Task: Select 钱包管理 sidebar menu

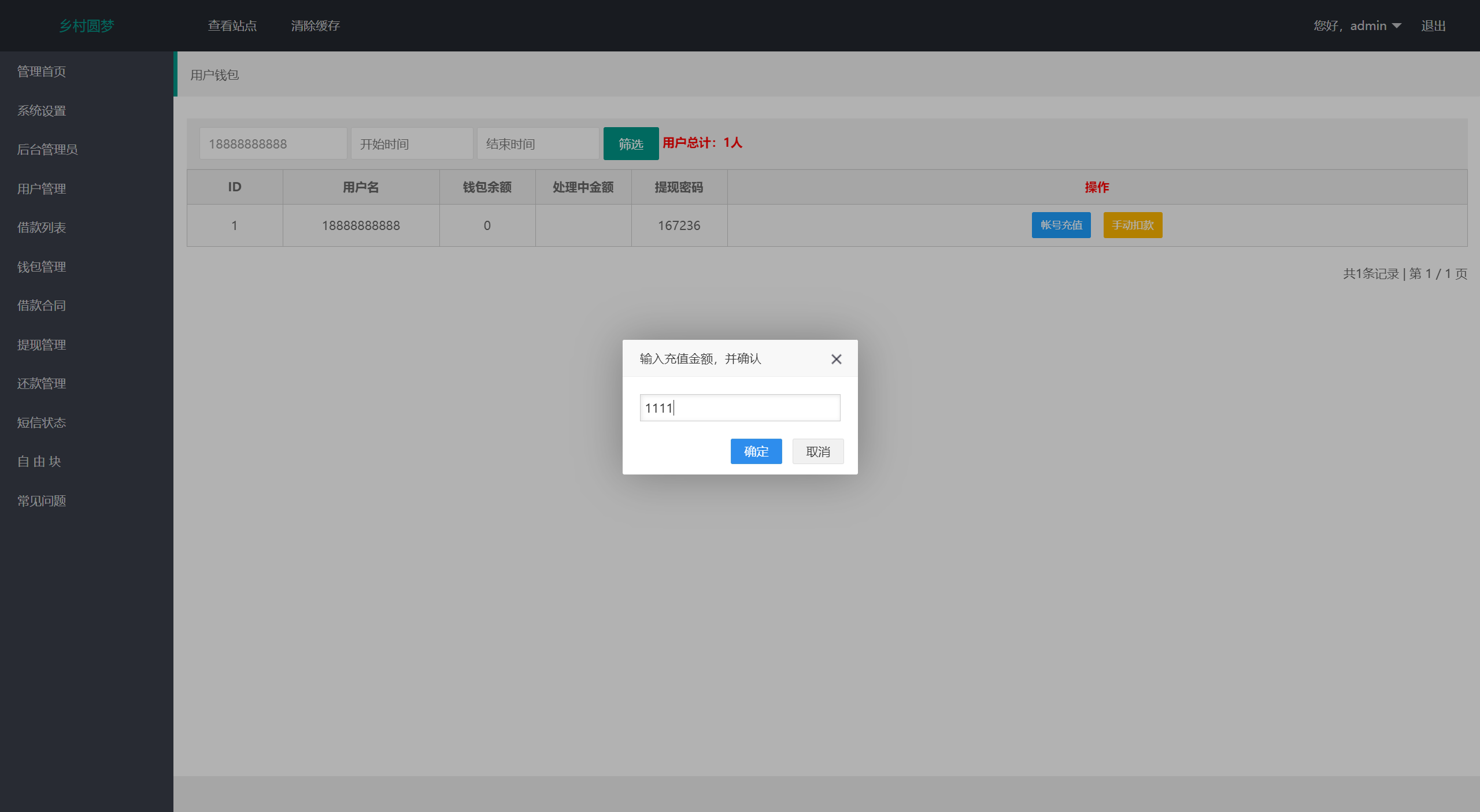Action: 42,266
